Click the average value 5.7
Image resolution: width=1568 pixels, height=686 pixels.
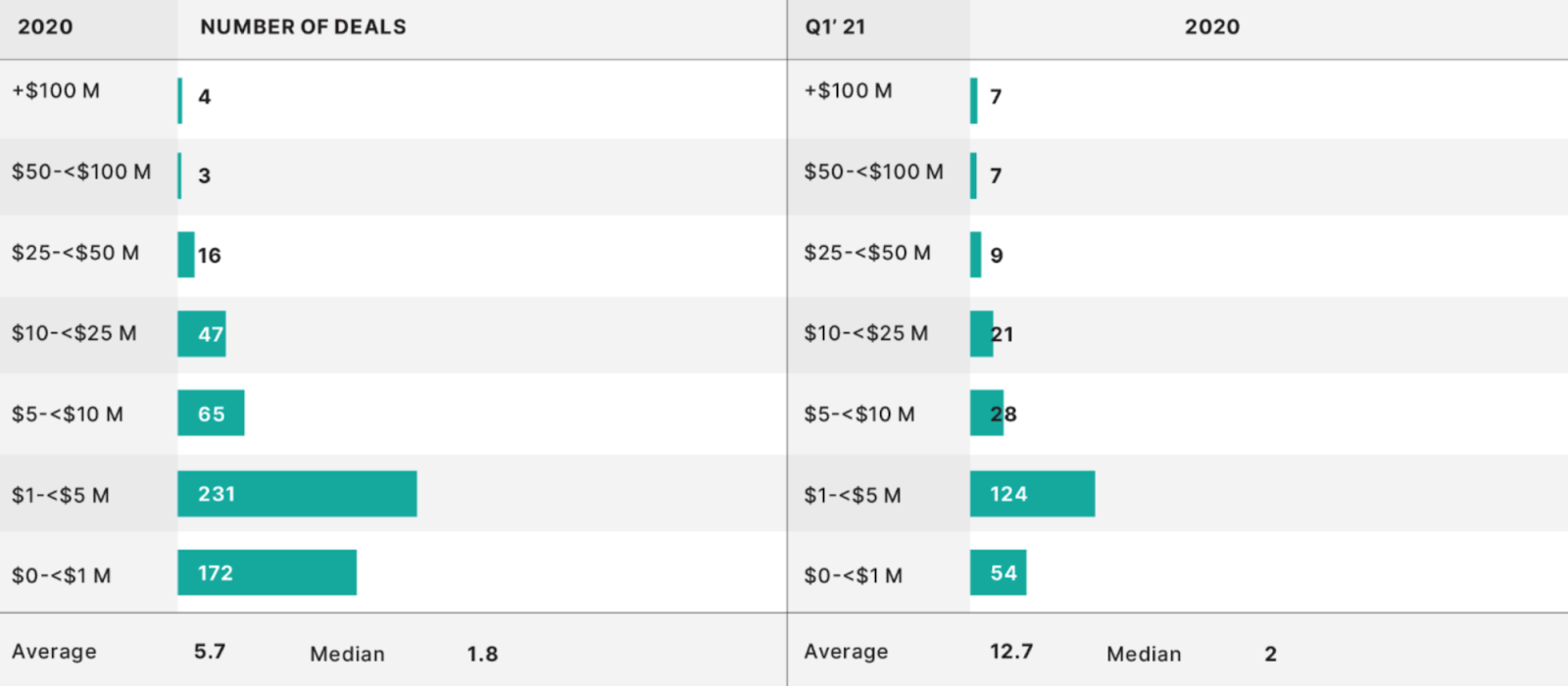(x=210, y=652)
